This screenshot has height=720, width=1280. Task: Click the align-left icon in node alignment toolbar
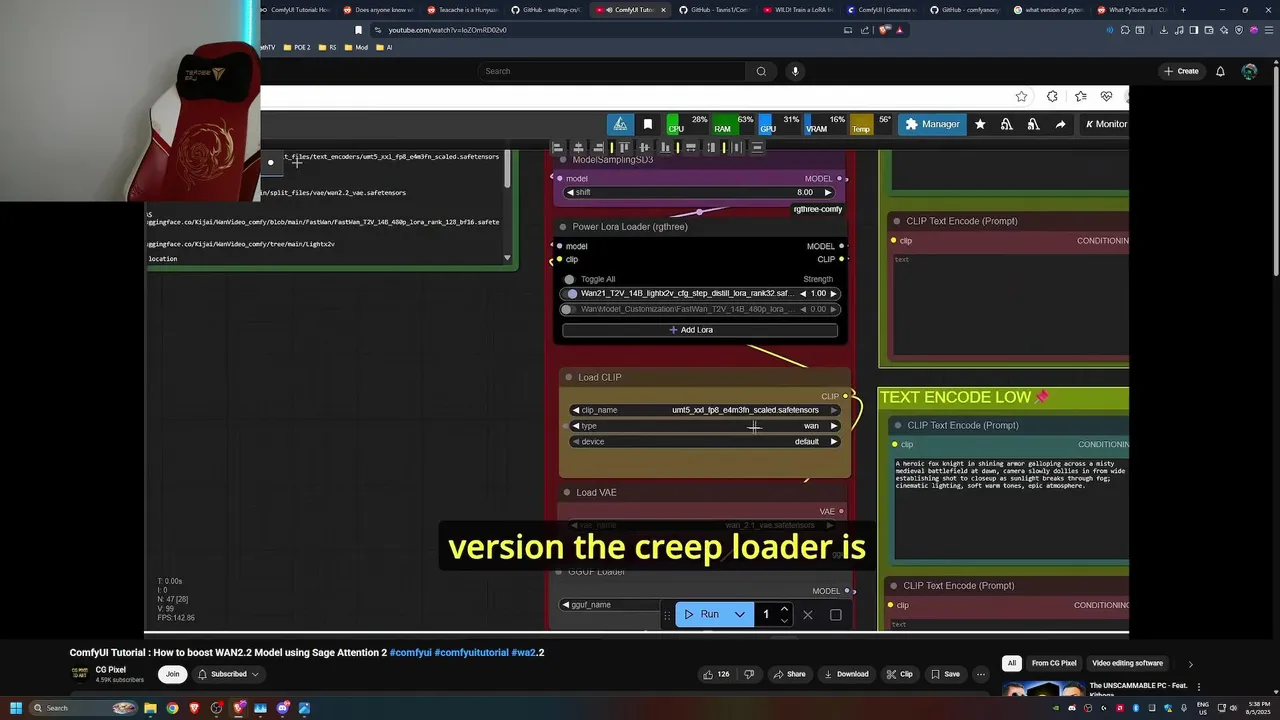pos(558,147)
